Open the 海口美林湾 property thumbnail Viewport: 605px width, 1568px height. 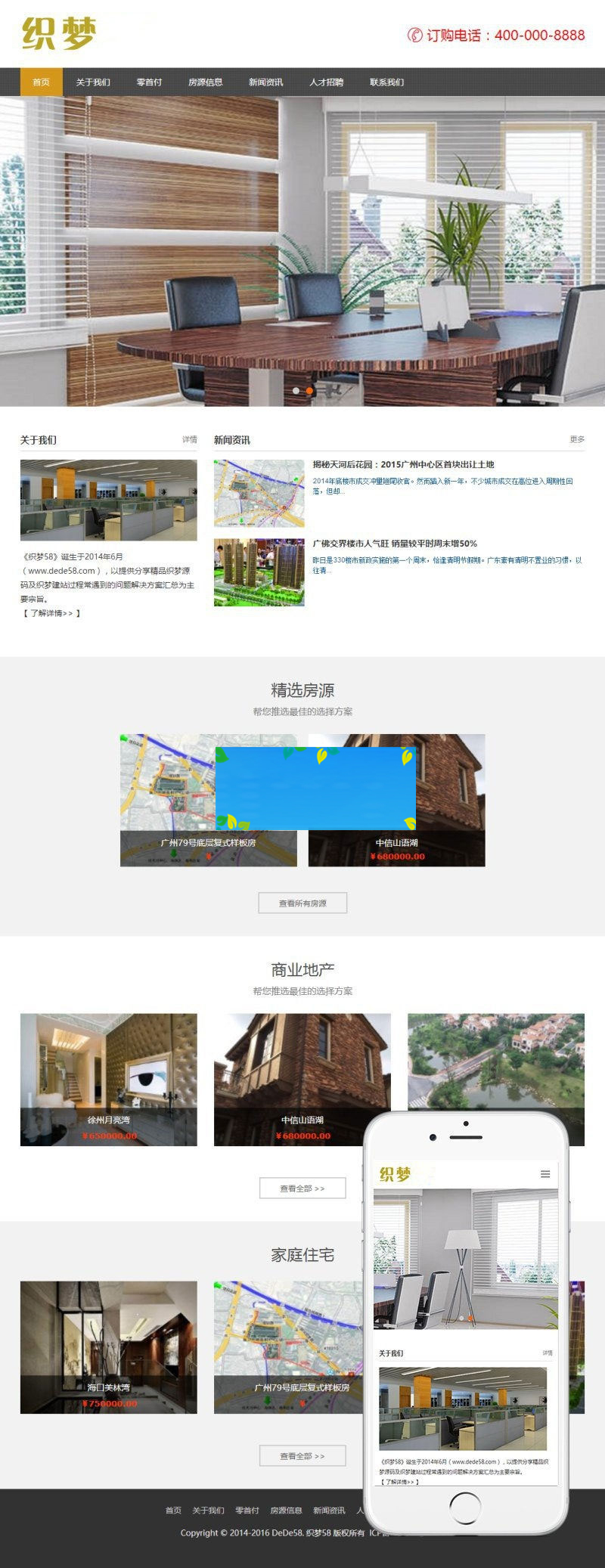click(108, 1346)
